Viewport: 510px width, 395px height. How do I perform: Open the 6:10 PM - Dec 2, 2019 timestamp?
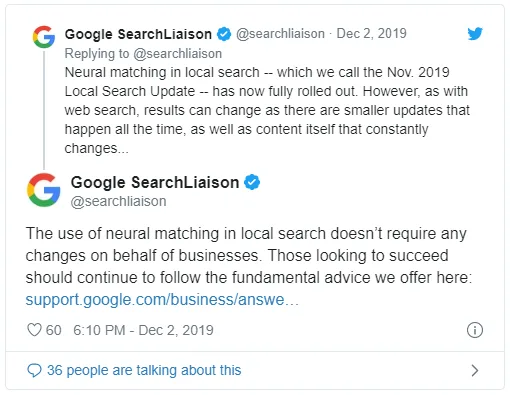(143, 330)
